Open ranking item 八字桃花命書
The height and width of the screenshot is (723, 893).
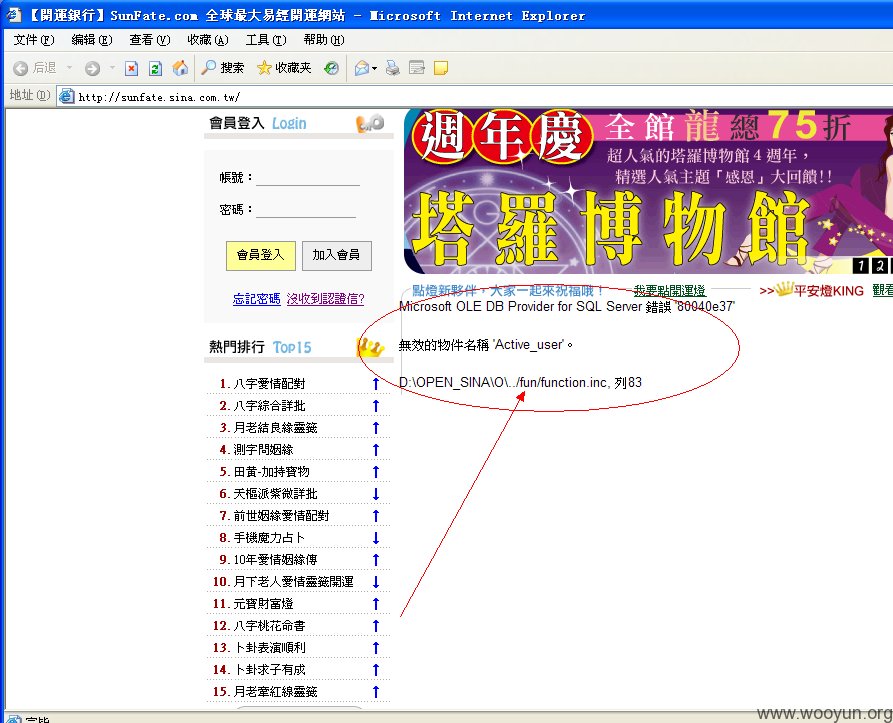269,626
